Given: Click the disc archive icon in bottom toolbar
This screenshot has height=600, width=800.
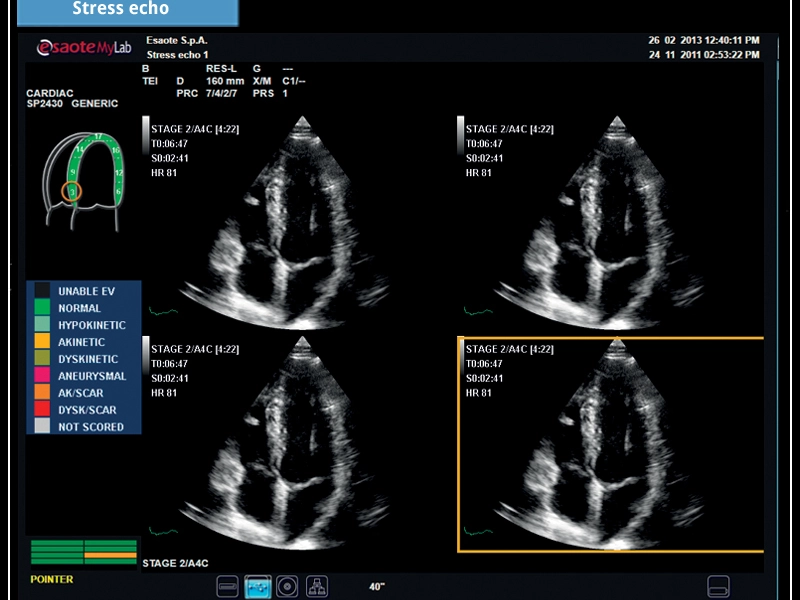Looking at the screenshot, I should coord(288,585).
